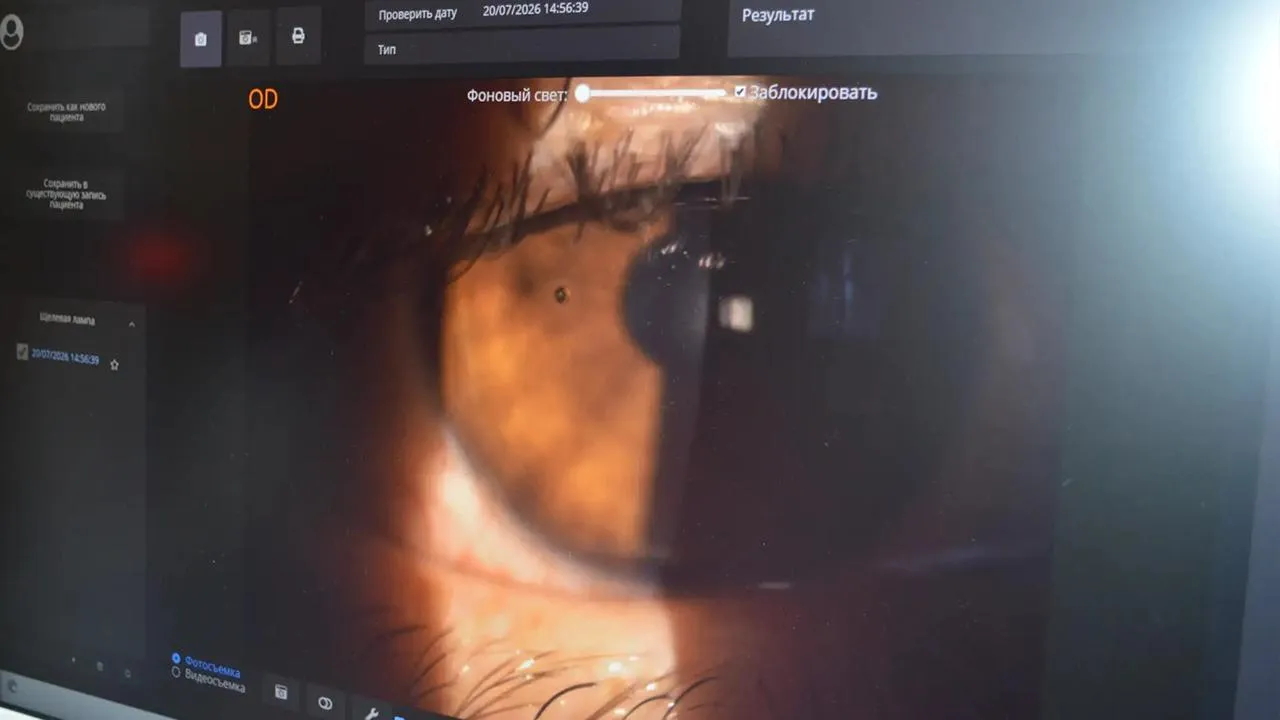
Task: Tick the checkbox for the 20/07/2026 14:56:39 record
Action: [x=22, y=351]
